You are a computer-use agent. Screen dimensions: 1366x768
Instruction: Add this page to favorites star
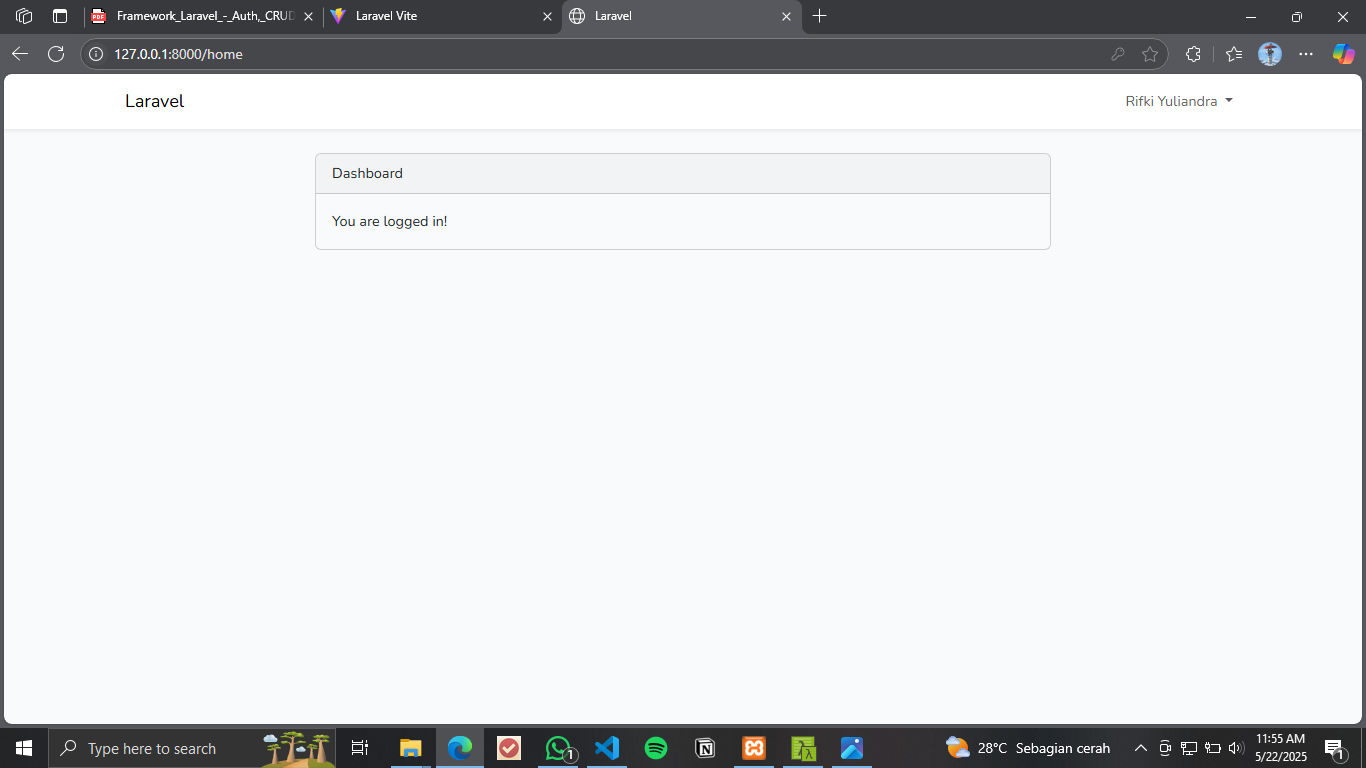tap(1150, 54)
